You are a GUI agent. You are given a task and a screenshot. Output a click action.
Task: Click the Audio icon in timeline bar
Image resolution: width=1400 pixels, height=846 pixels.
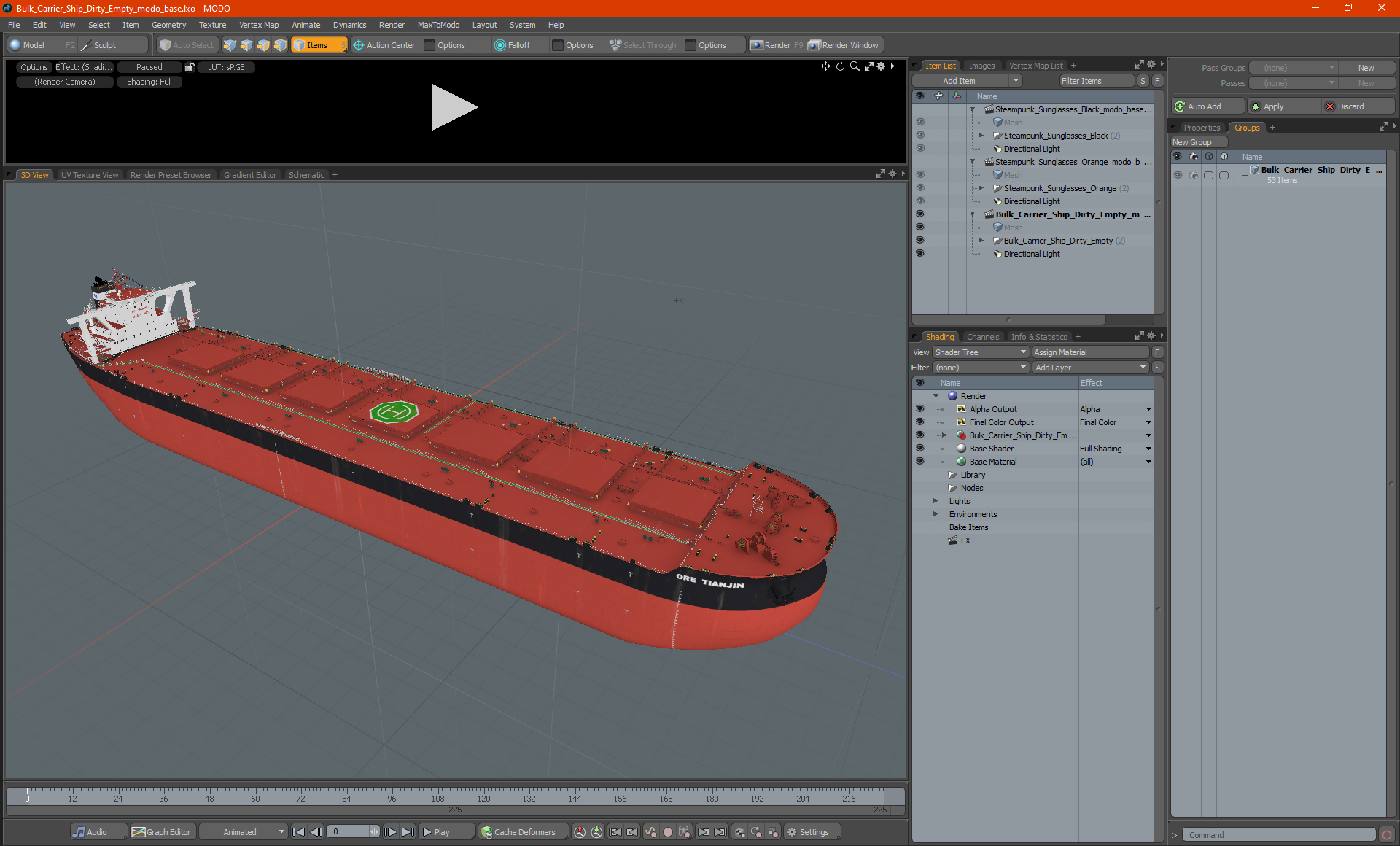pos(79,832)
